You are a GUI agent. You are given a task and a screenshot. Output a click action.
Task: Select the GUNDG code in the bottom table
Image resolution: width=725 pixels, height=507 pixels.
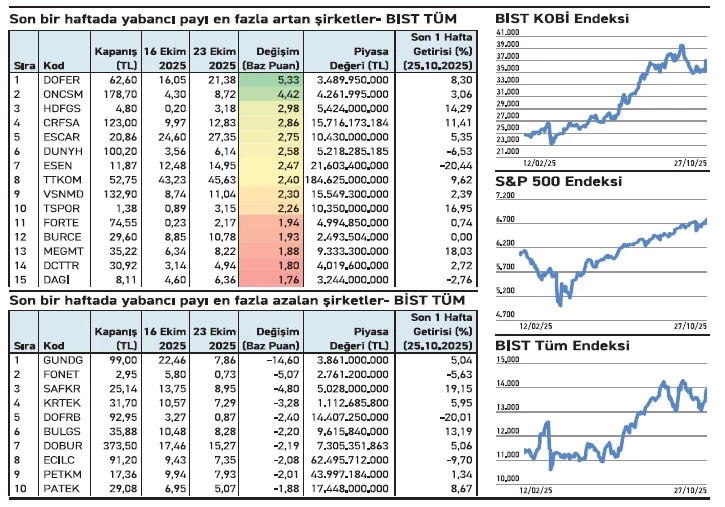click(x=60, y=359)
